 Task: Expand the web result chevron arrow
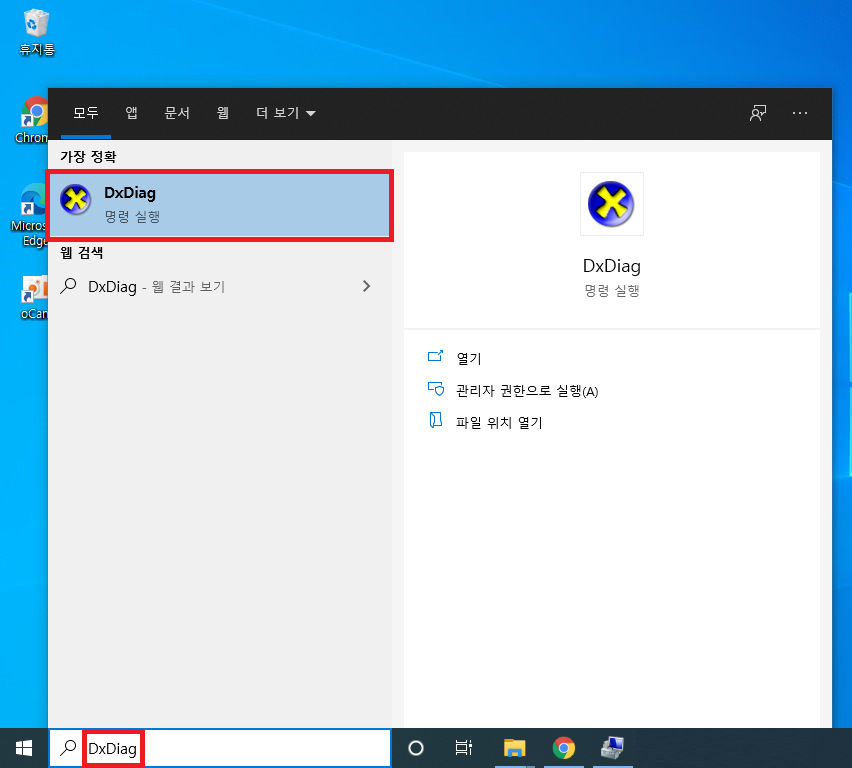(367, 286)
